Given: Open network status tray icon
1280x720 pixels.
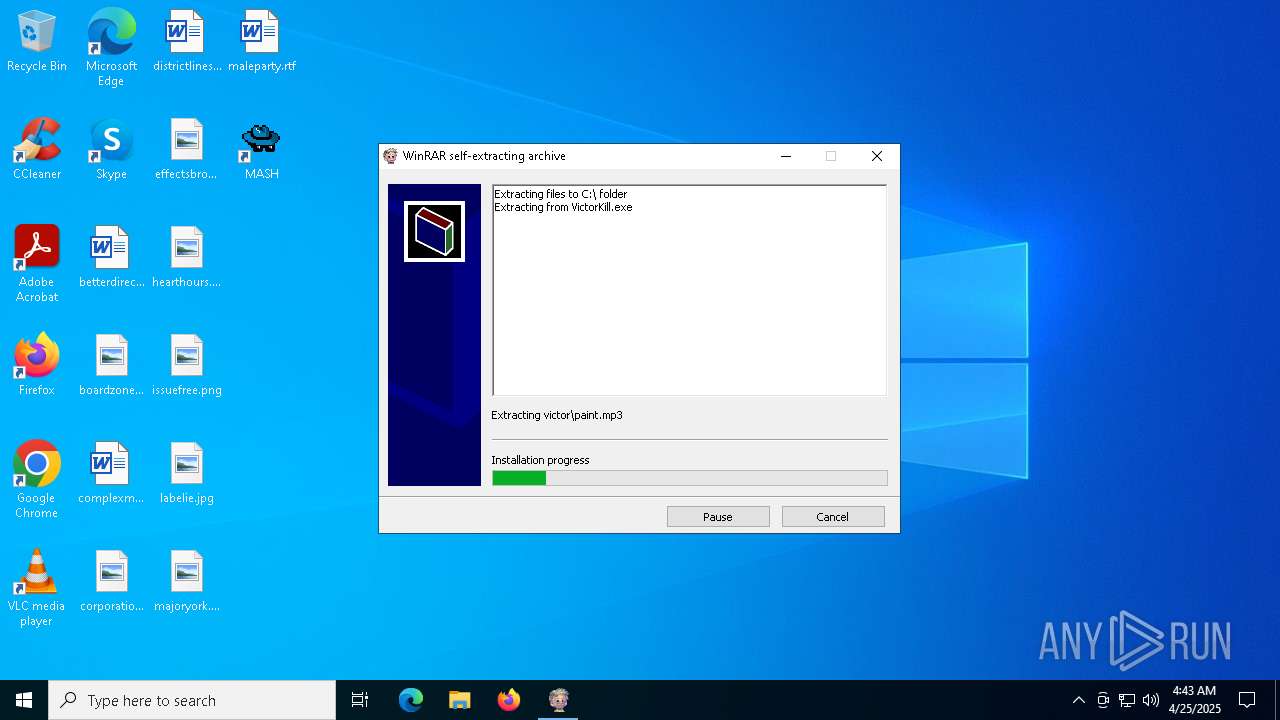Looking at the screenshot, I should pyautogui.click(x=1127, y=700).
